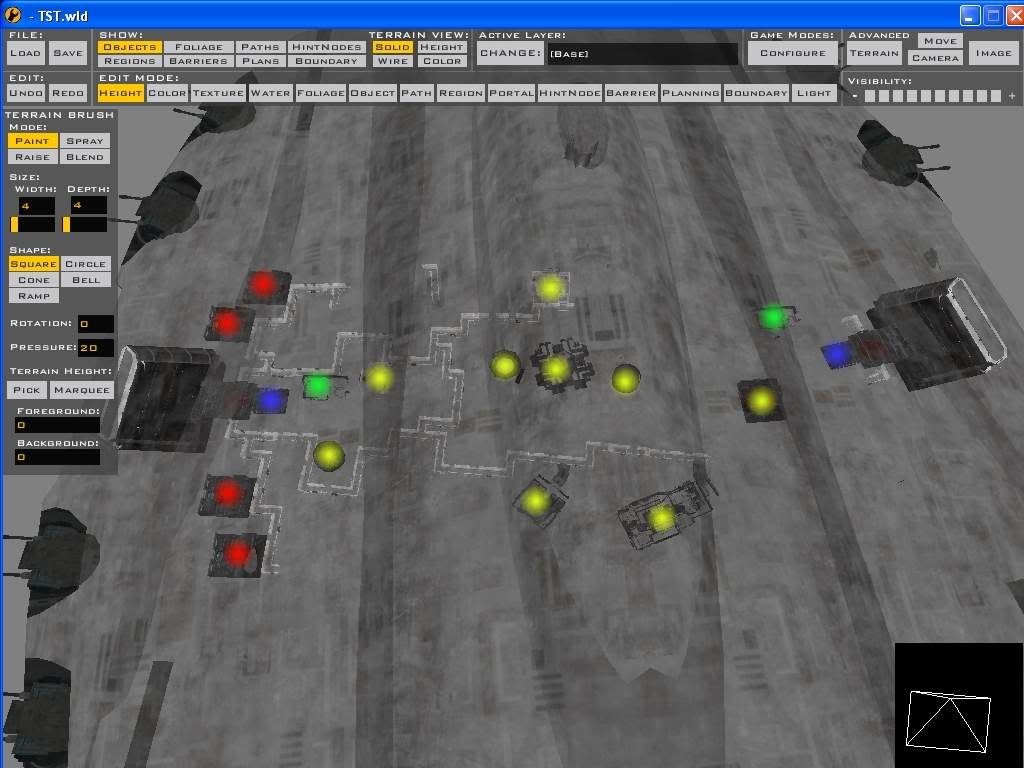Switch advanced mode to Terrain

click(x=874, y=54)
